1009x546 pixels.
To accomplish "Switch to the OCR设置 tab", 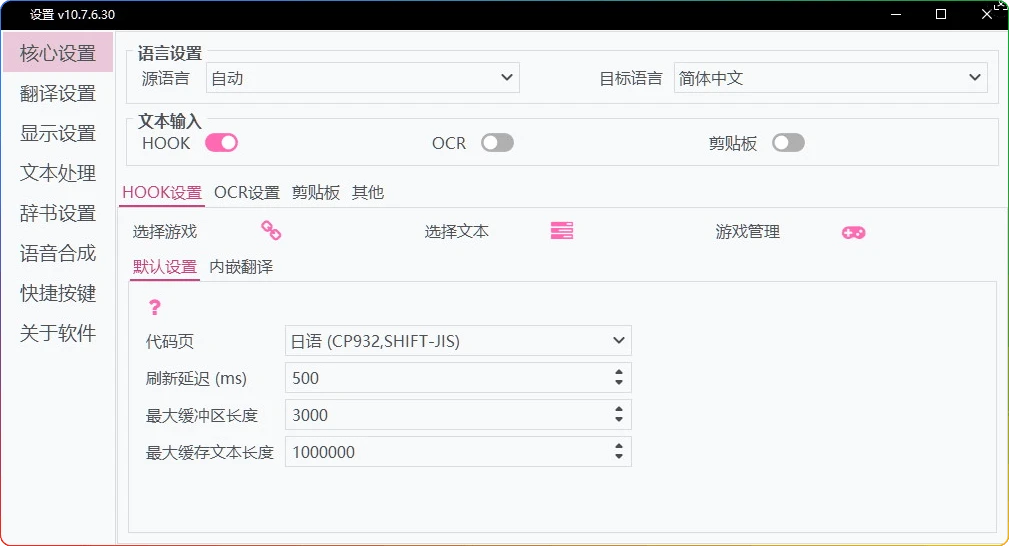I will 247,193.
